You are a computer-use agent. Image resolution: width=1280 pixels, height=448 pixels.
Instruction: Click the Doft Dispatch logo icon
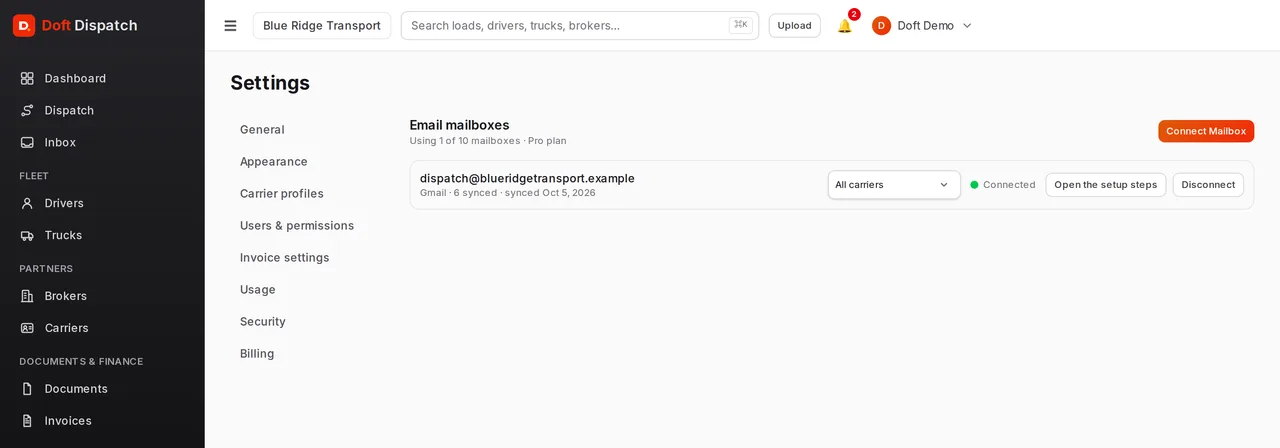point(24,25)
